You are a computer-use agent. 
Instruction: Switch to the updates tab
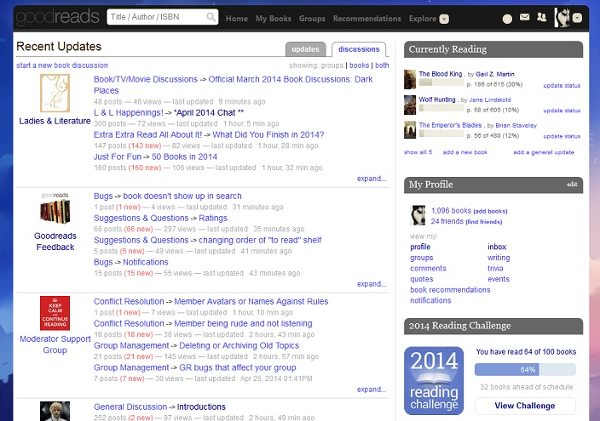305,49
